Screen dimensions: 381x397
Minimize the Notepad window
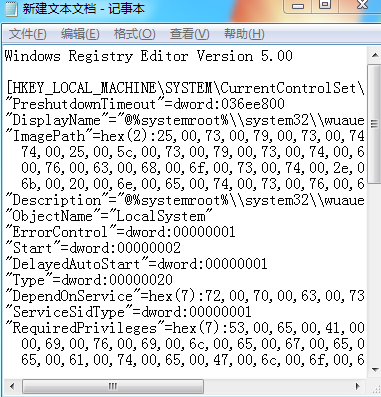tap(298, 6)
